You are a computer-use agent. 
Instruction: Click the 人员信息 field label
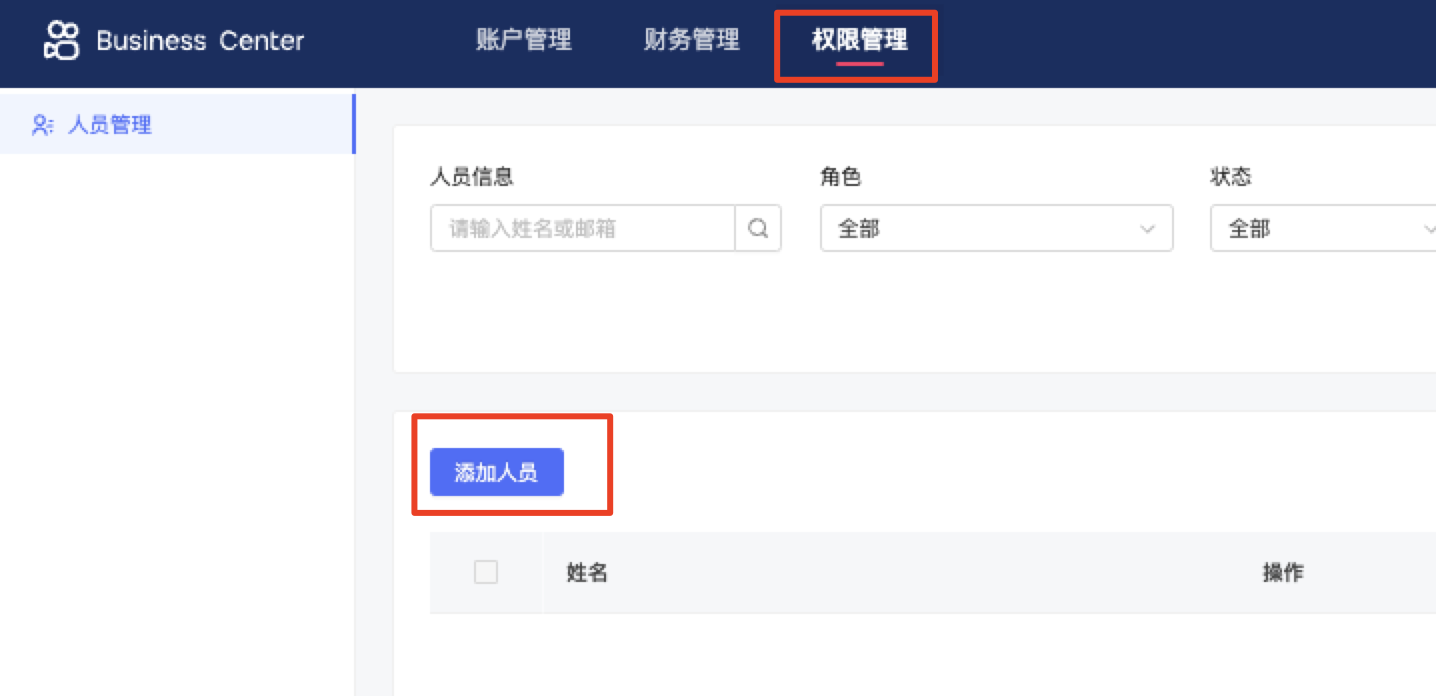[472, 177]
